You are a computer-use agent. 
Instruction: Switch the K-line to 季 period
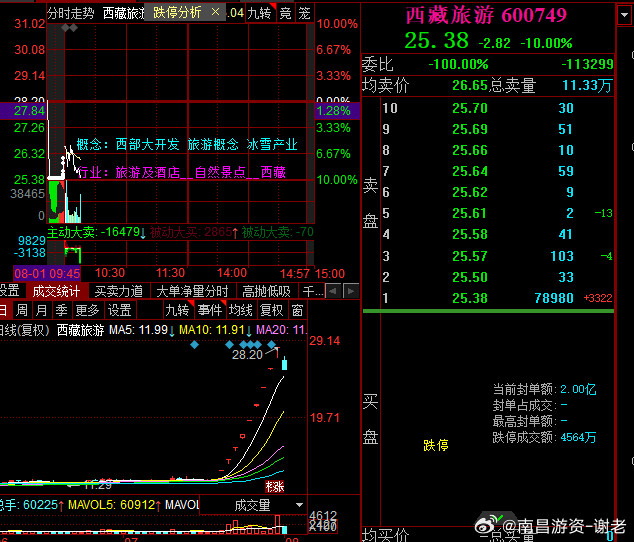[61, 310]
